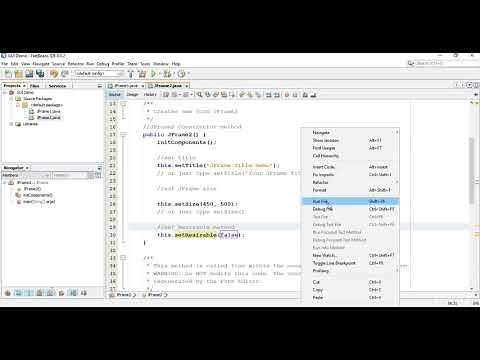Click the Redo toolbar icon
Viewport: 480px width, 360px height.
(65, 74)
